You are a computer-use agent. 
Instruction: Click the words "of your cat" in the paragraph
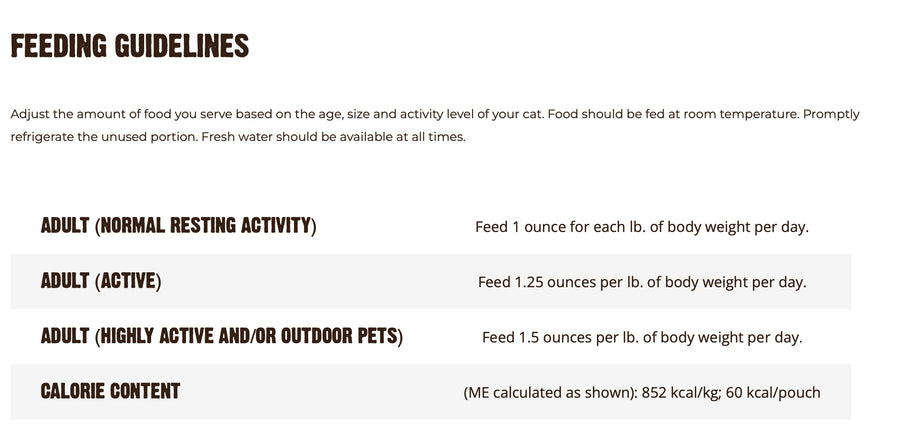click(x=510, y=114)
